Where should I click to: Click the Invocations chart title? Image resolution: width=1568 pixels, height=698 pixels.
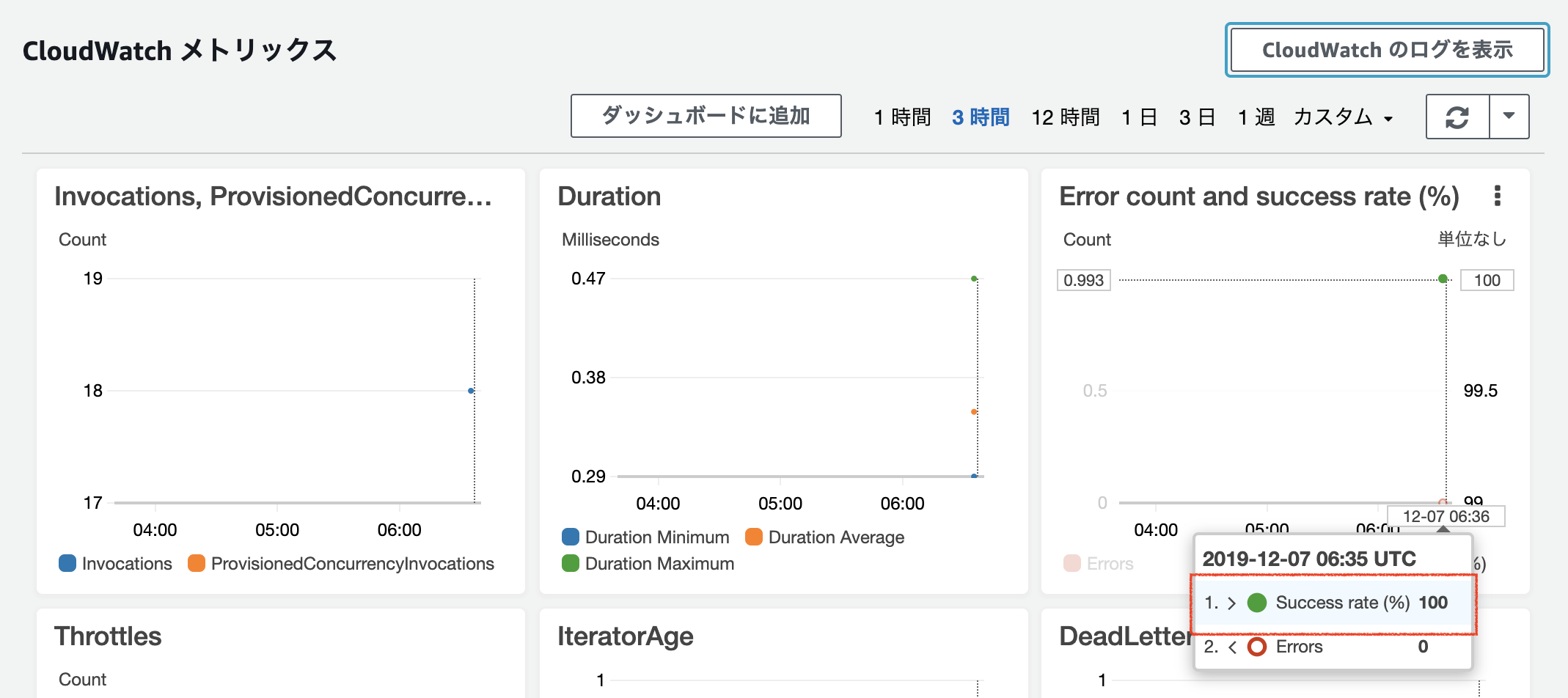(273, 196)
